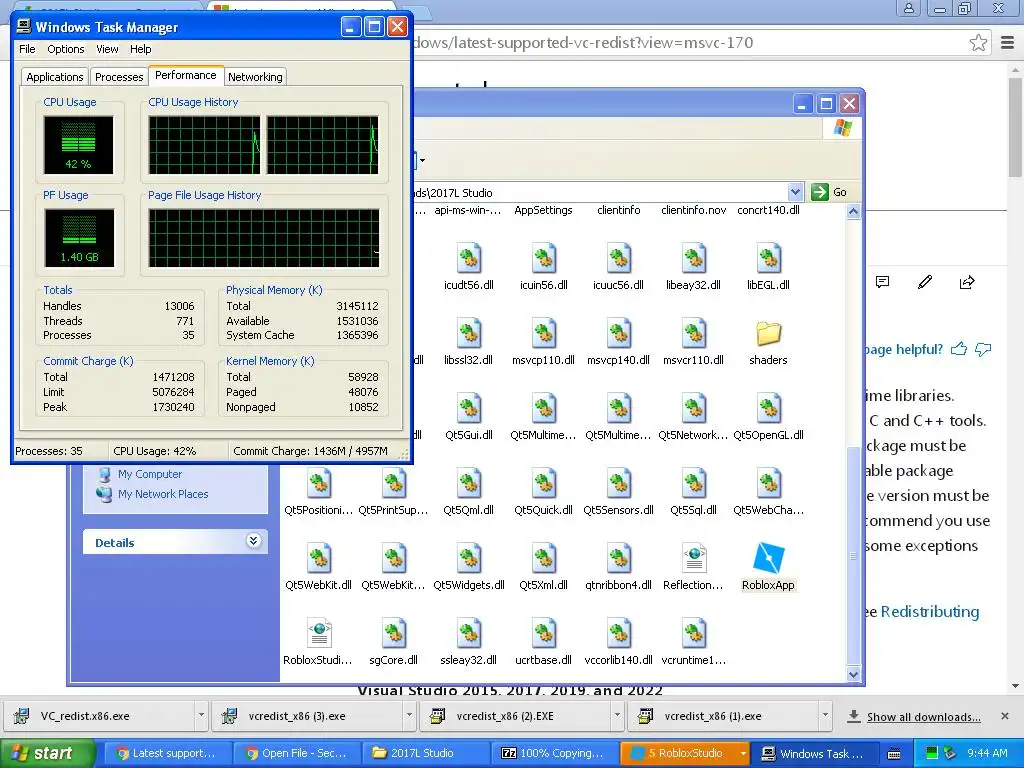Select ucrtbase.dll file icon
Viewport: 1024px width, 768px height.
point(543,634)
